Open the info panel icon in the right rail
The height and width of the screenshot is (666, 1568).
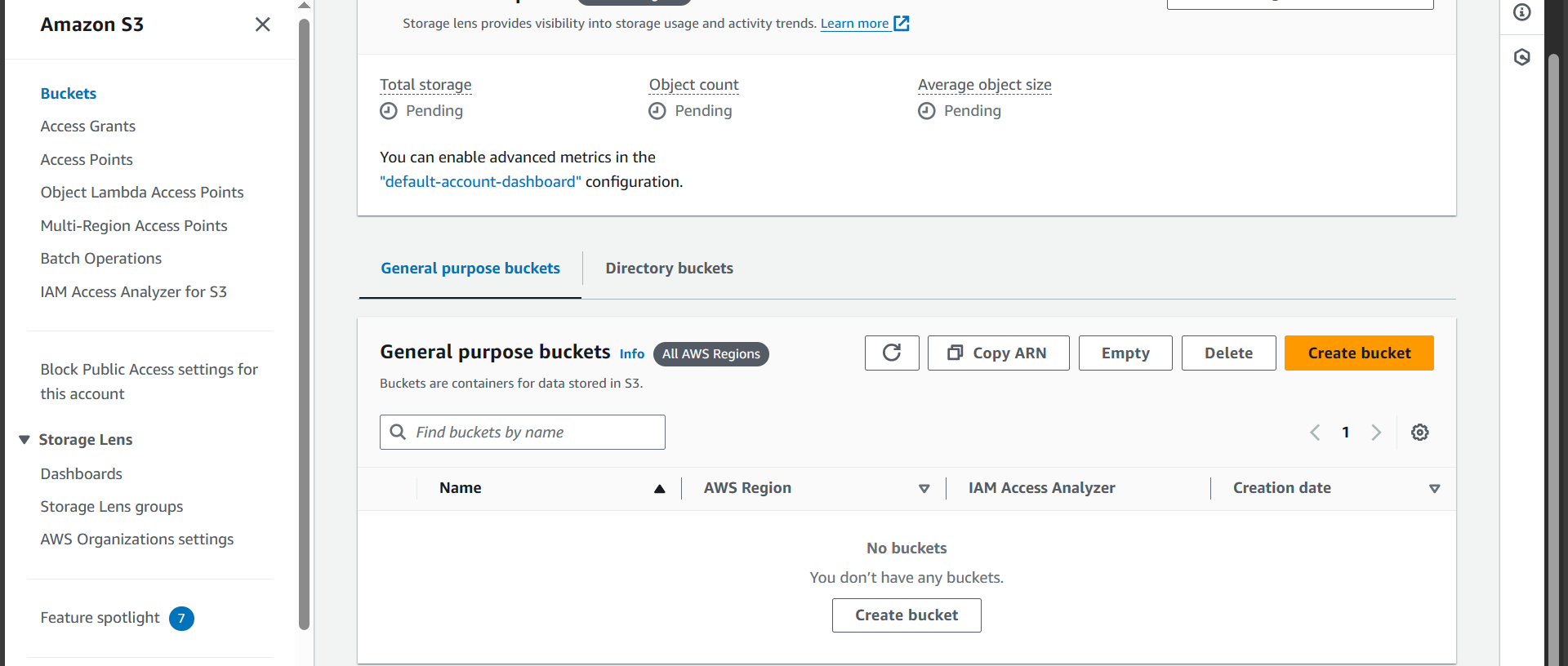1521,12
